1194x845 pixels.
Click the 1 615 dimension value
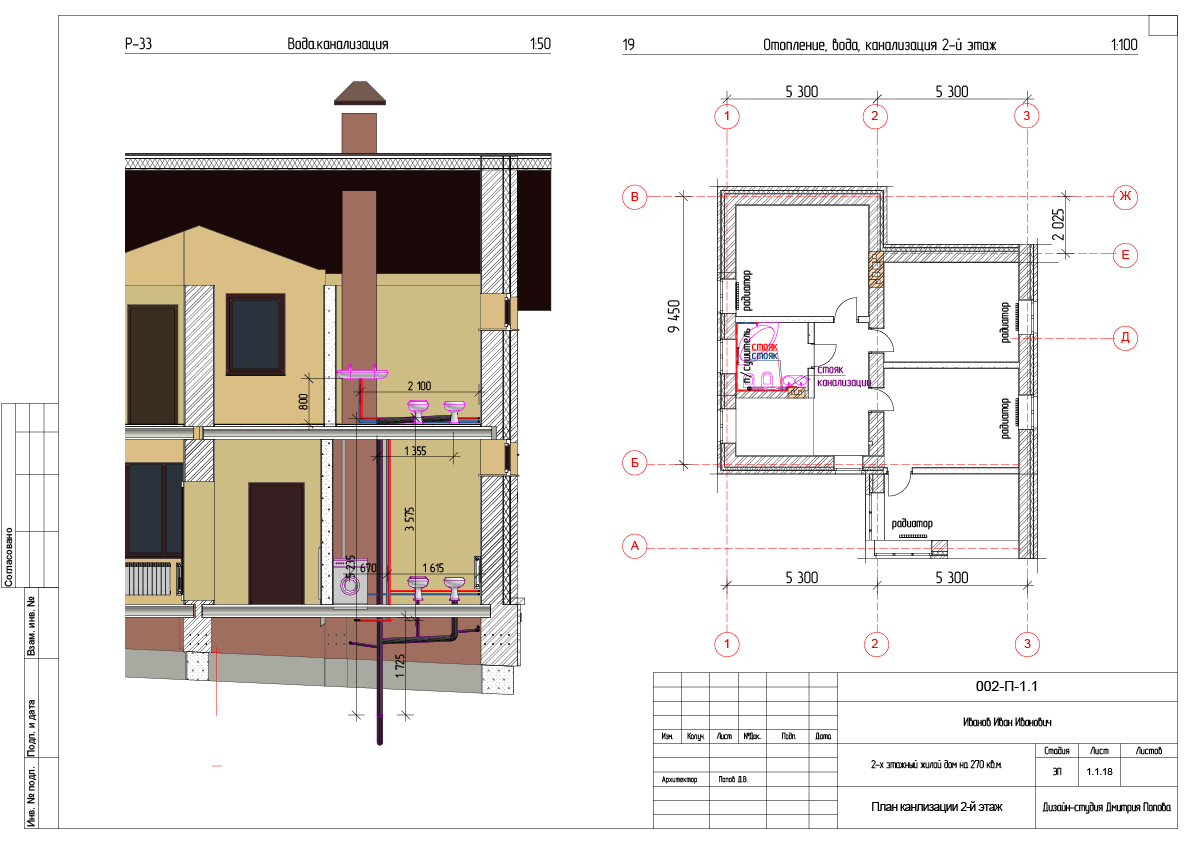pos(433,568)
